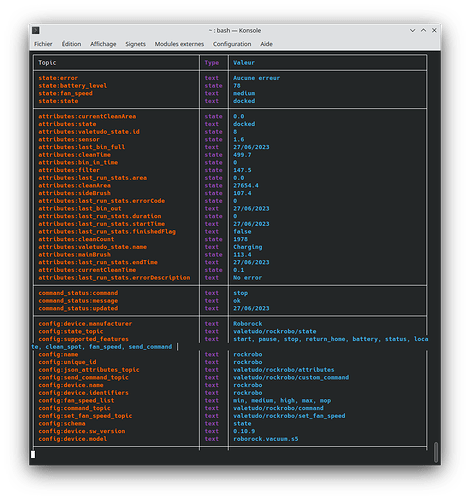Select the state:battery_level topic

73,86
